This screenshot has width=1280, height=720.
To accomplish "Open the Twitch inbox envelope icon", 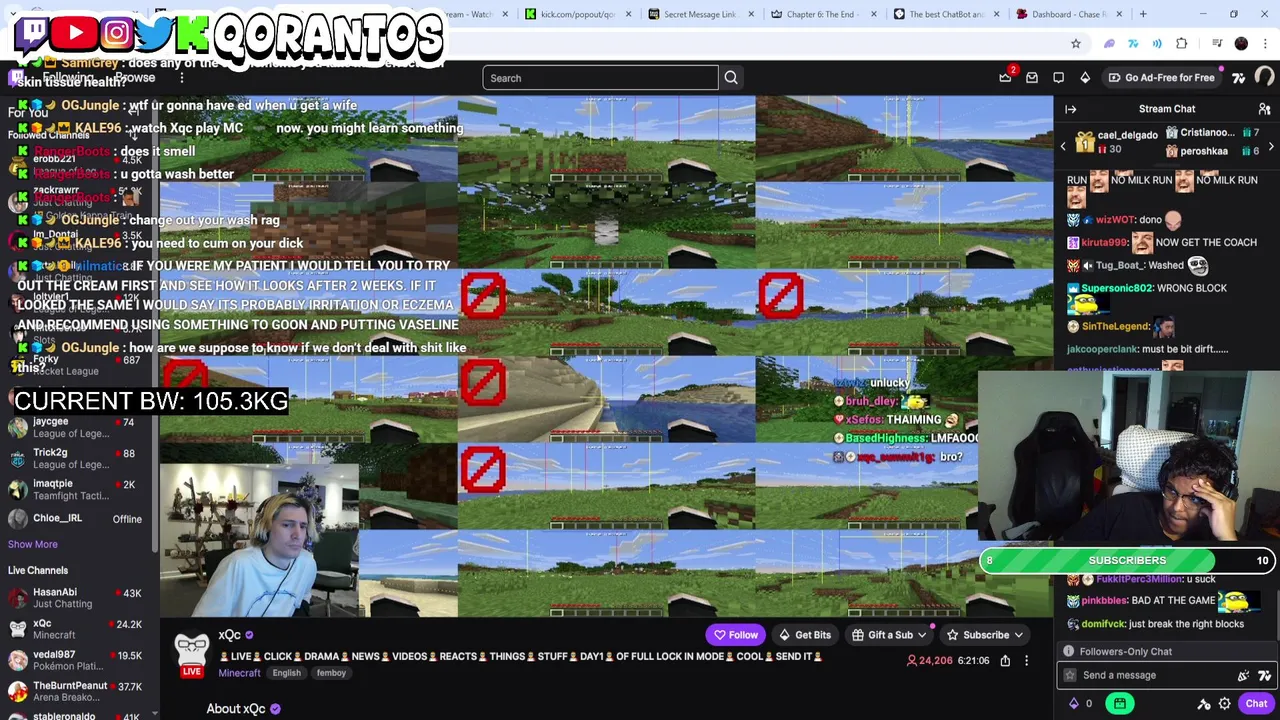I will pyautogui.click(x=1032, y=78).
